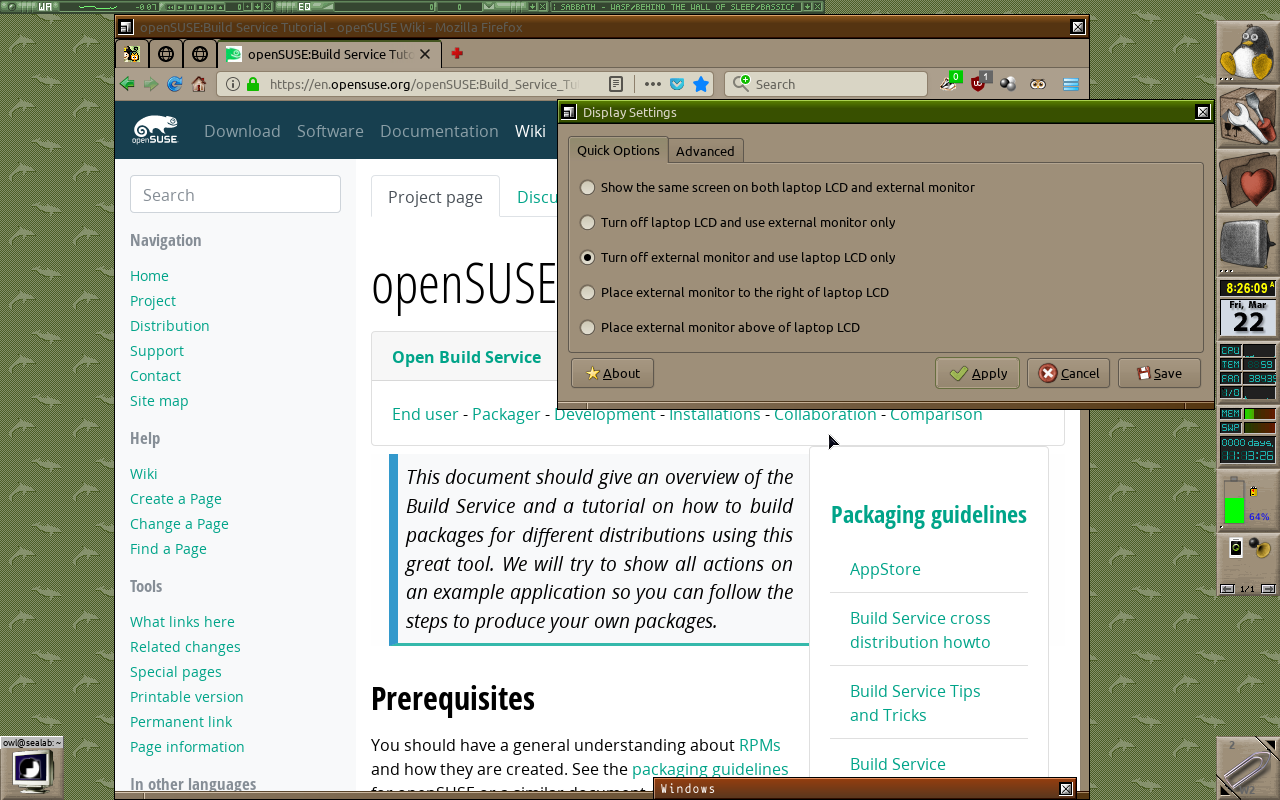Open the Documentation menu item
The width and height of the screenshot is (1280, 800).
[439, 131]
